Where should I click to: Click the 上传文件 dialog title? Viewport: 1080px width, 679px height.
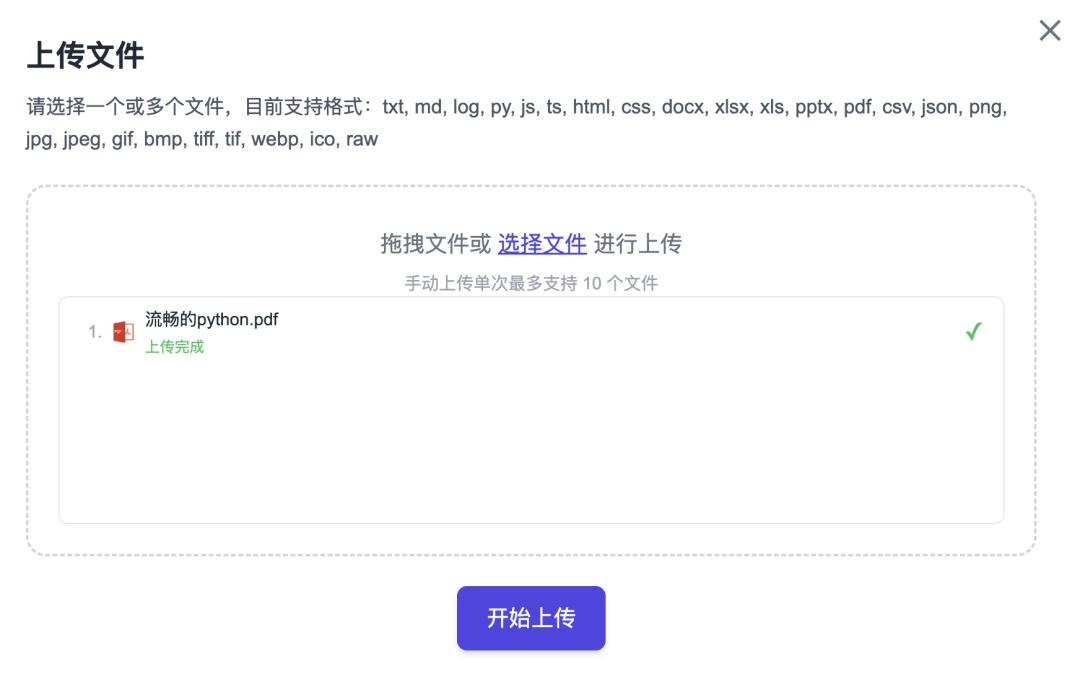(x=85, y=55)
